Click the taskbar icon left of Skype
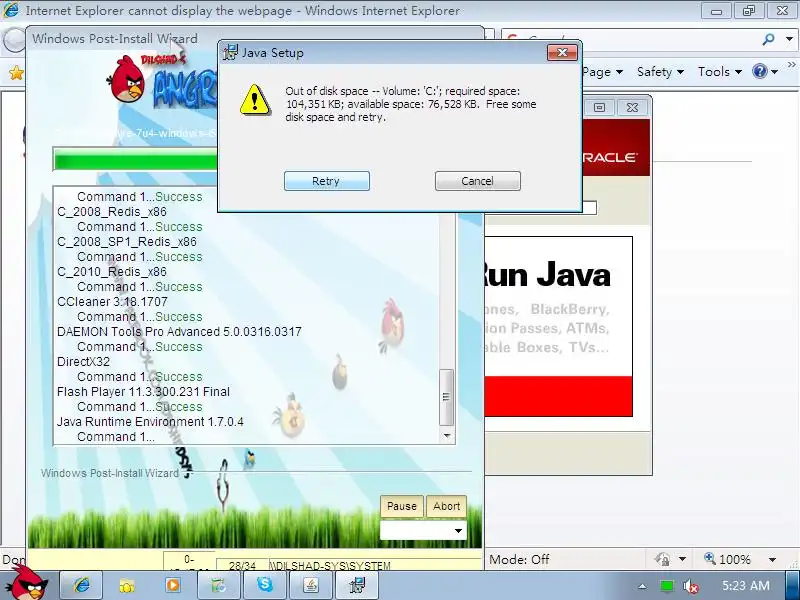 click(219, 585)
